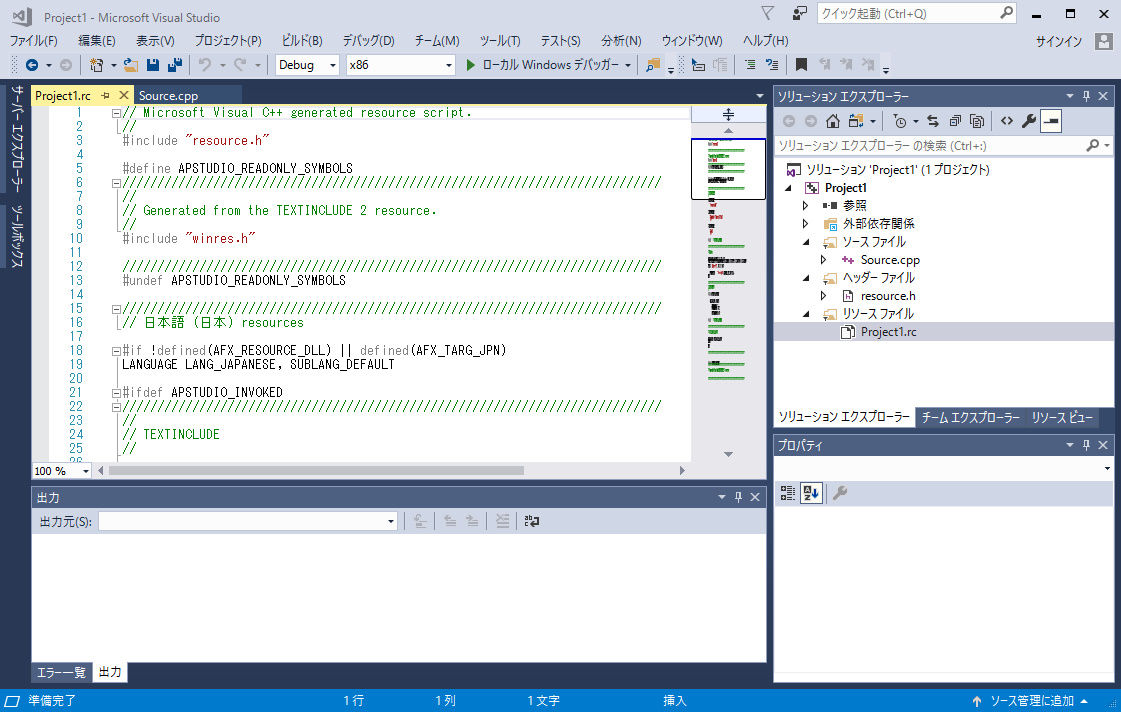The width and height of the screenshot is (1121, 712).
Task: Toggle Show All Files in Solution Explorer
Action: [977, 122]
